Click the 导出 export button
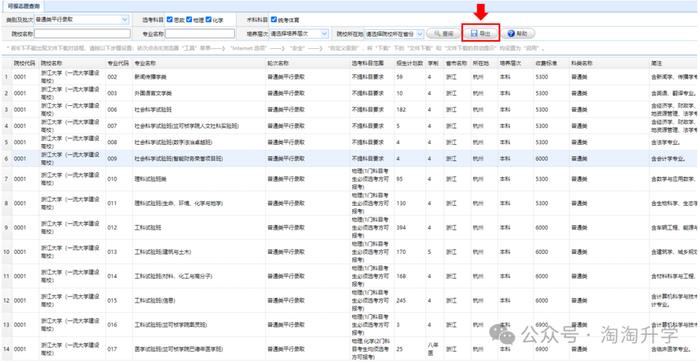 [x=480, y=33]
